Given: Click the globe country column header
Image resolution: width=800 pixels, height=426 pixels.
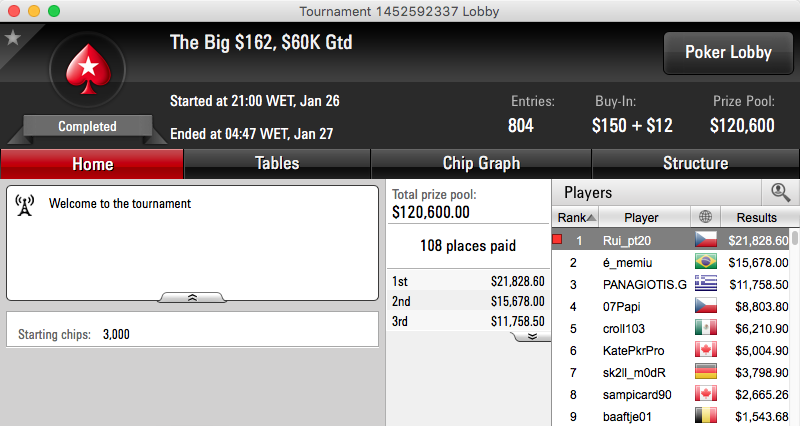Looking at the screenshot, I should [706, 217].
